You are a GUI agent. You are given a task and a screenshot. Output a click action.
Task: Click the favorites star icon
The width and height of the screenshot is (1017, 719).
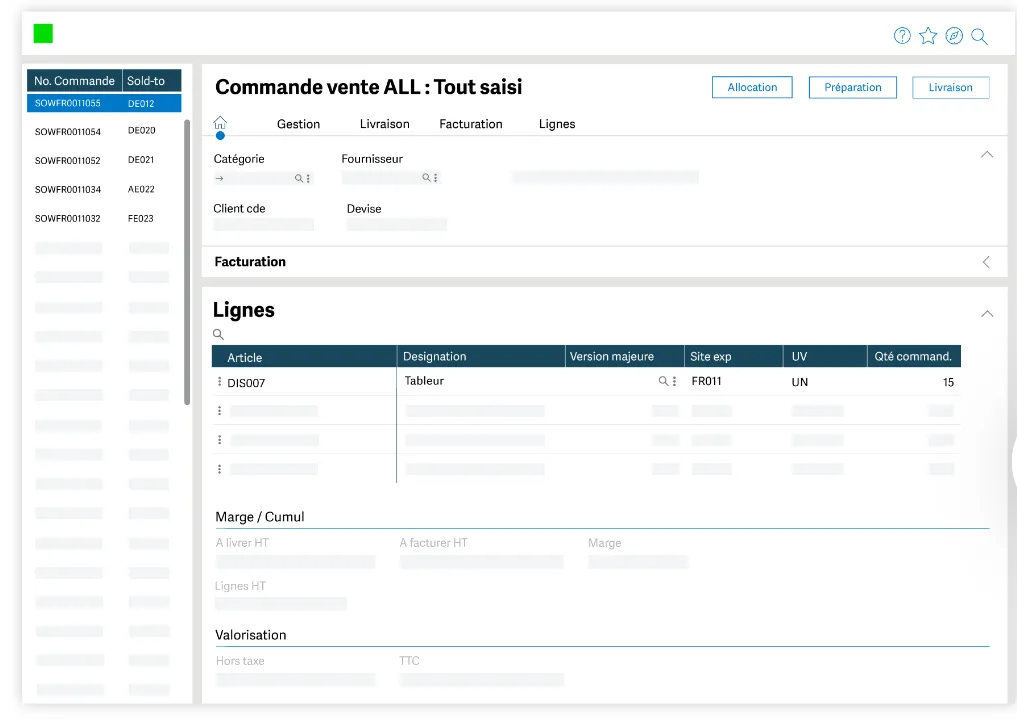coord(928,36)
